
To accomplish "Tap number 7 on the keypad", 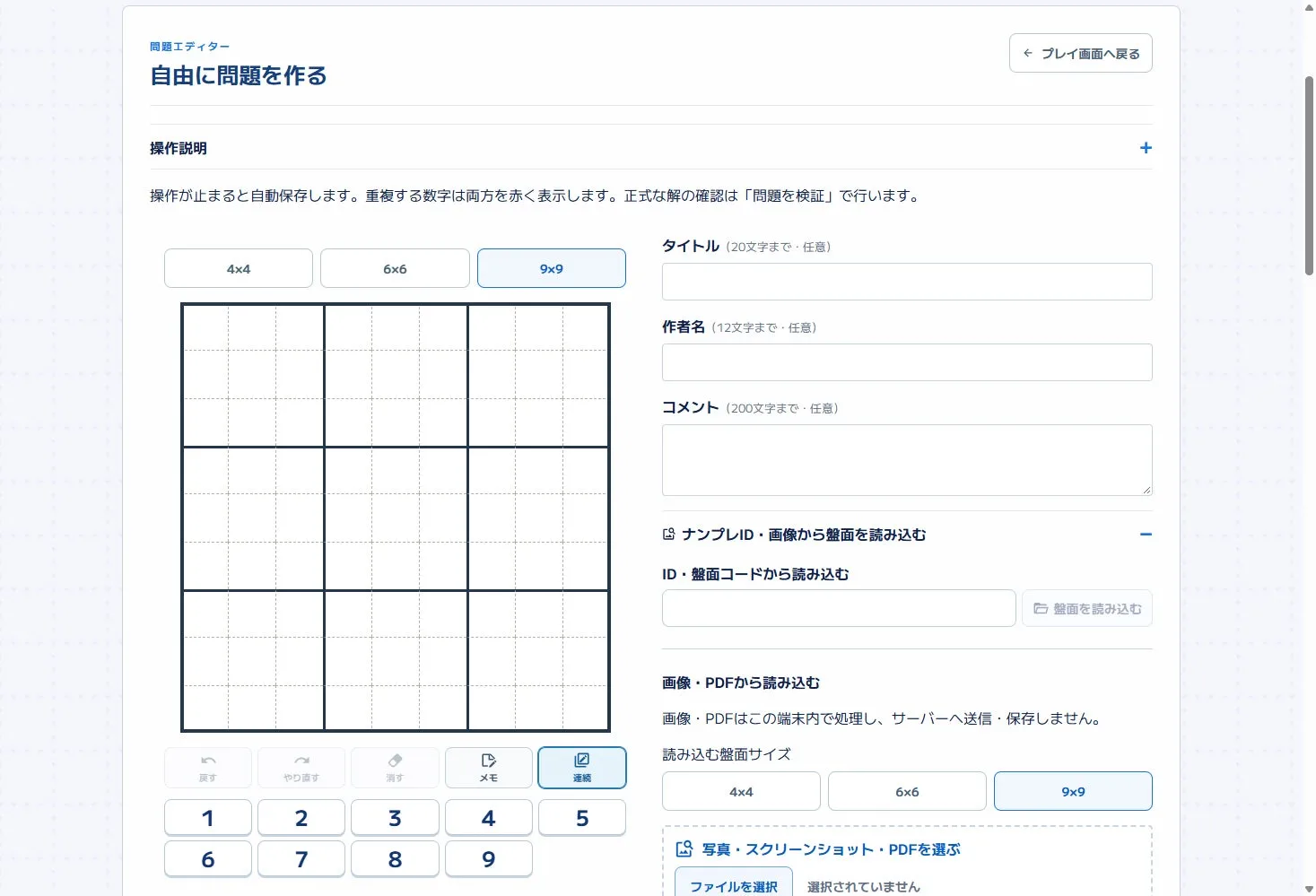I will tap(301, 859).
